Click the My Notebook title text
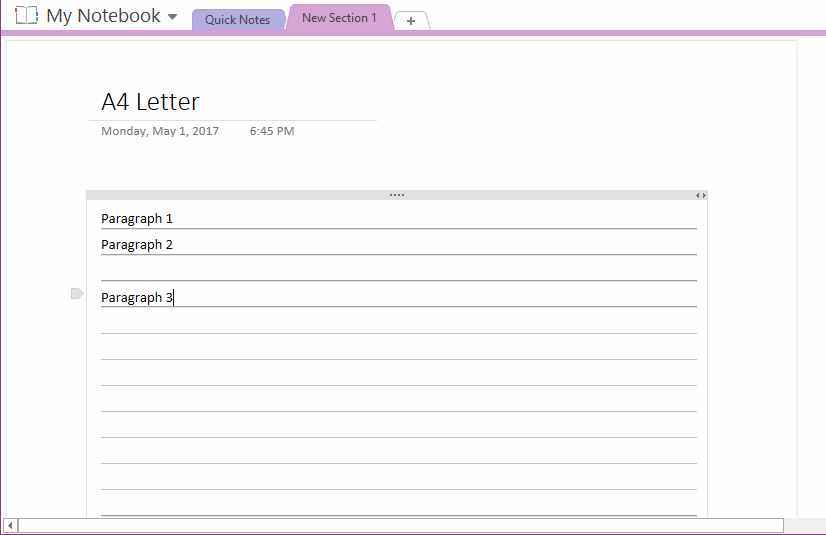This screenshot has width=826, height=535. point(103,16)
